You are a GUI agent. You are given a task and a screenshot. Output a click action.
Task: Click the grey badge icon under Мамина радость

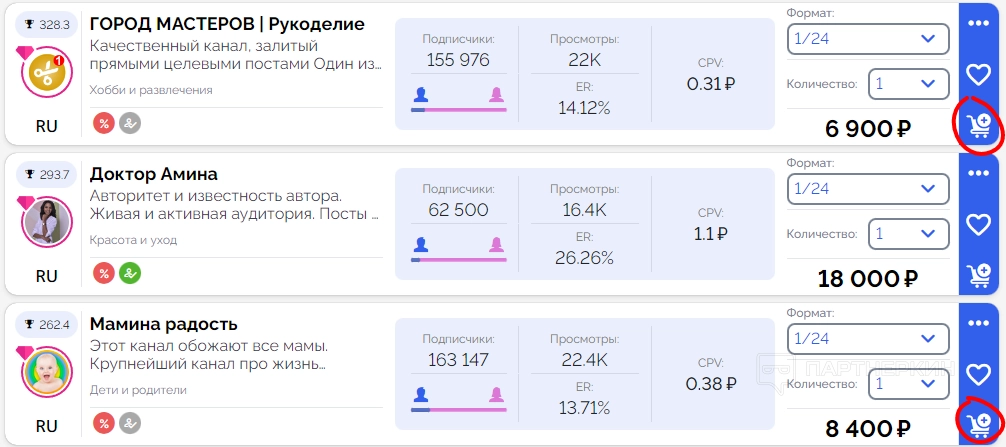tap(130, 423)
